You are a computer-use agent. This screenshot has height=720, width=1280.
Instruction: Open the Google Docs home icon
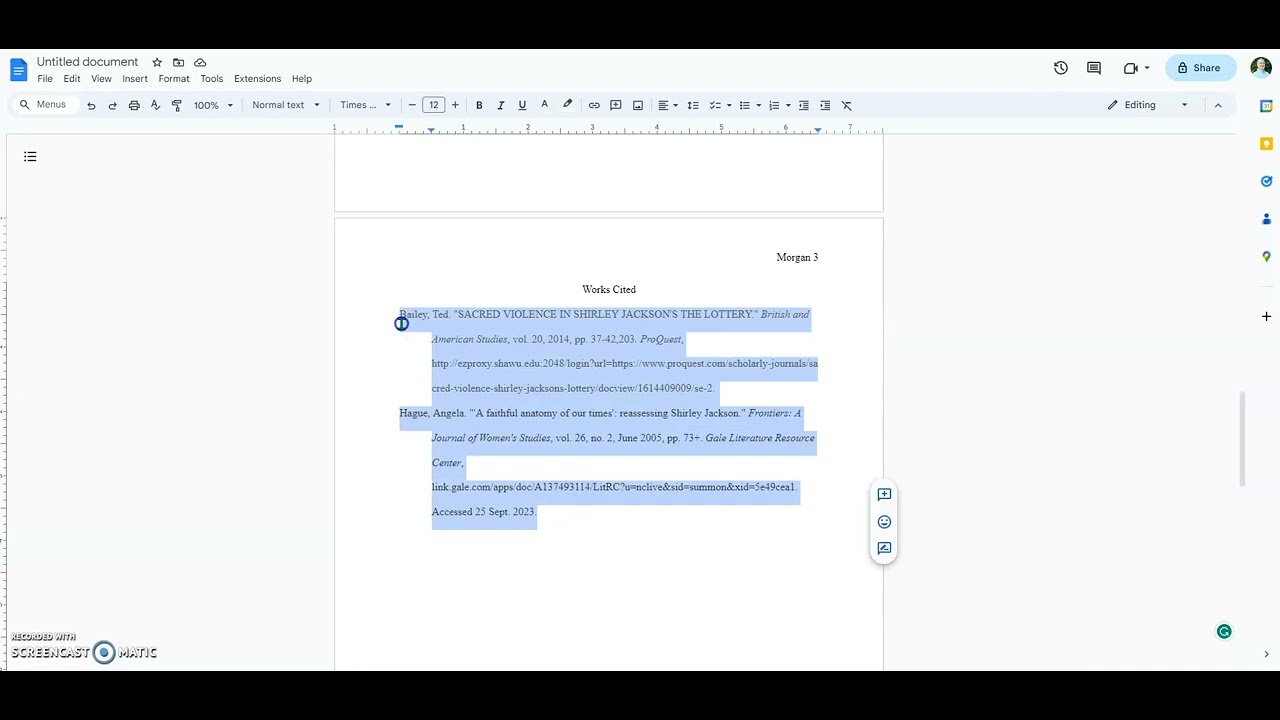tap(19, 69)
